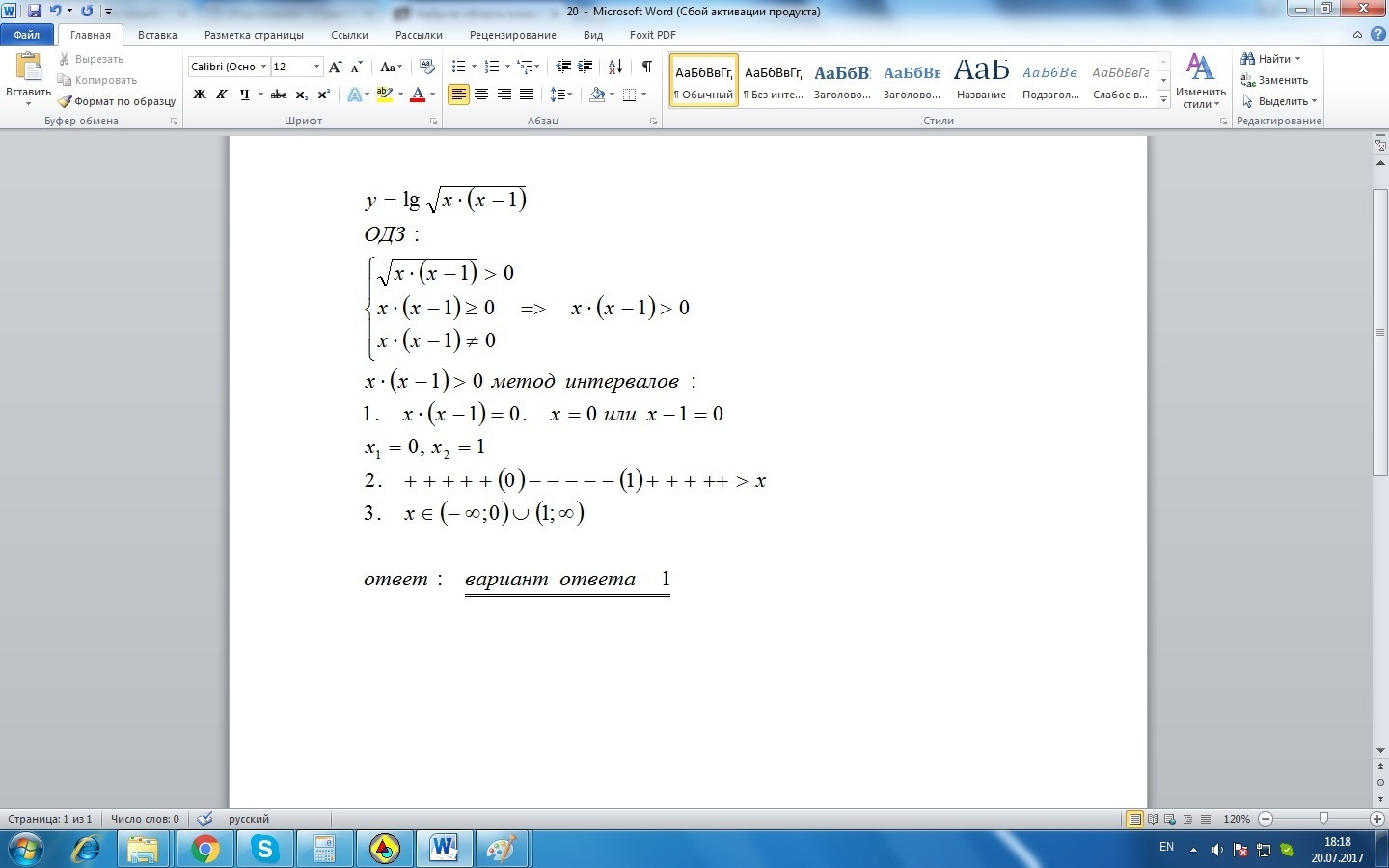Screen dimensions: 1389x868
Task: Sort the selected text alphabetically
Action: coord(615,67)
